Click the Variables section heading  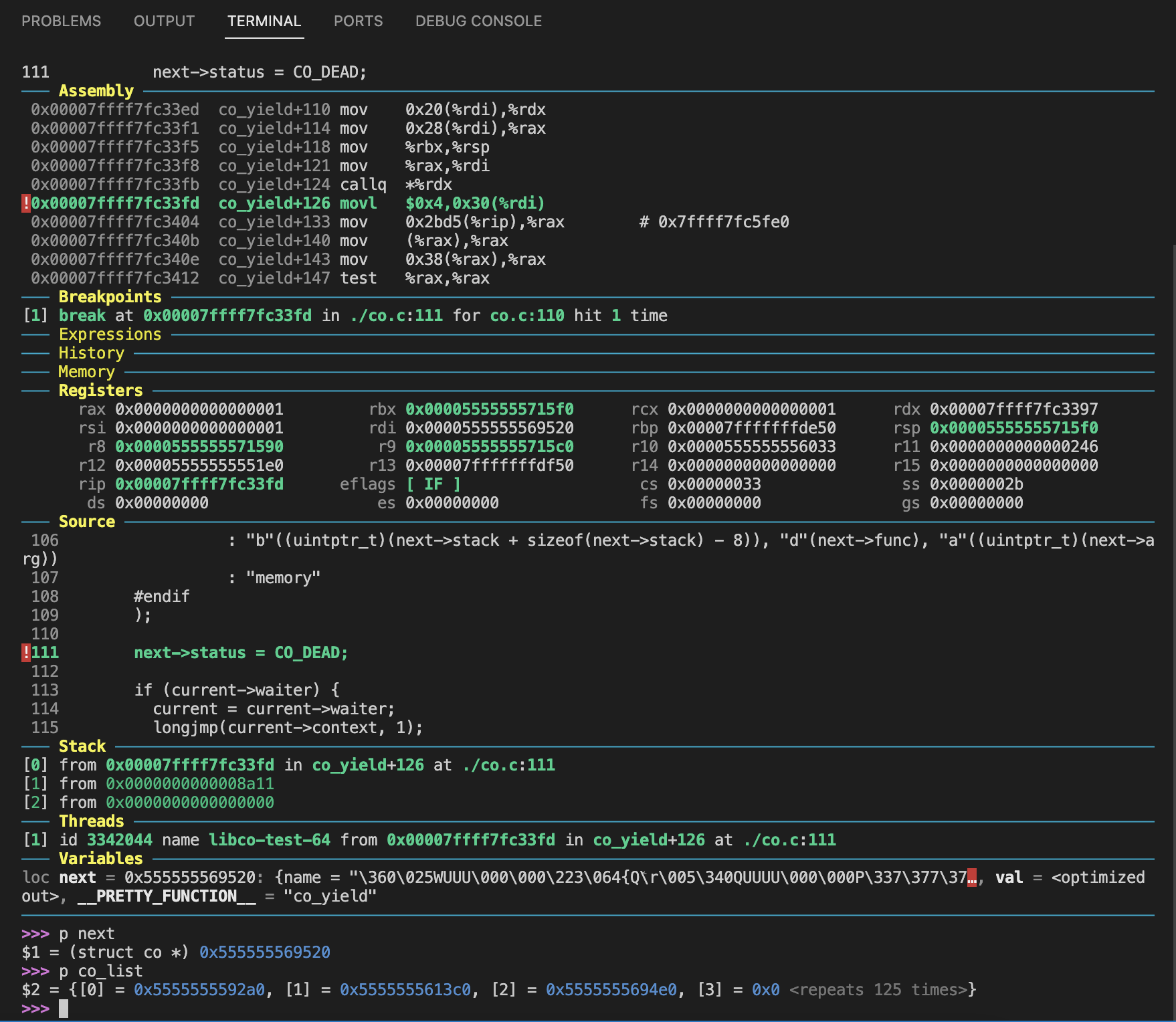(101, 858)
